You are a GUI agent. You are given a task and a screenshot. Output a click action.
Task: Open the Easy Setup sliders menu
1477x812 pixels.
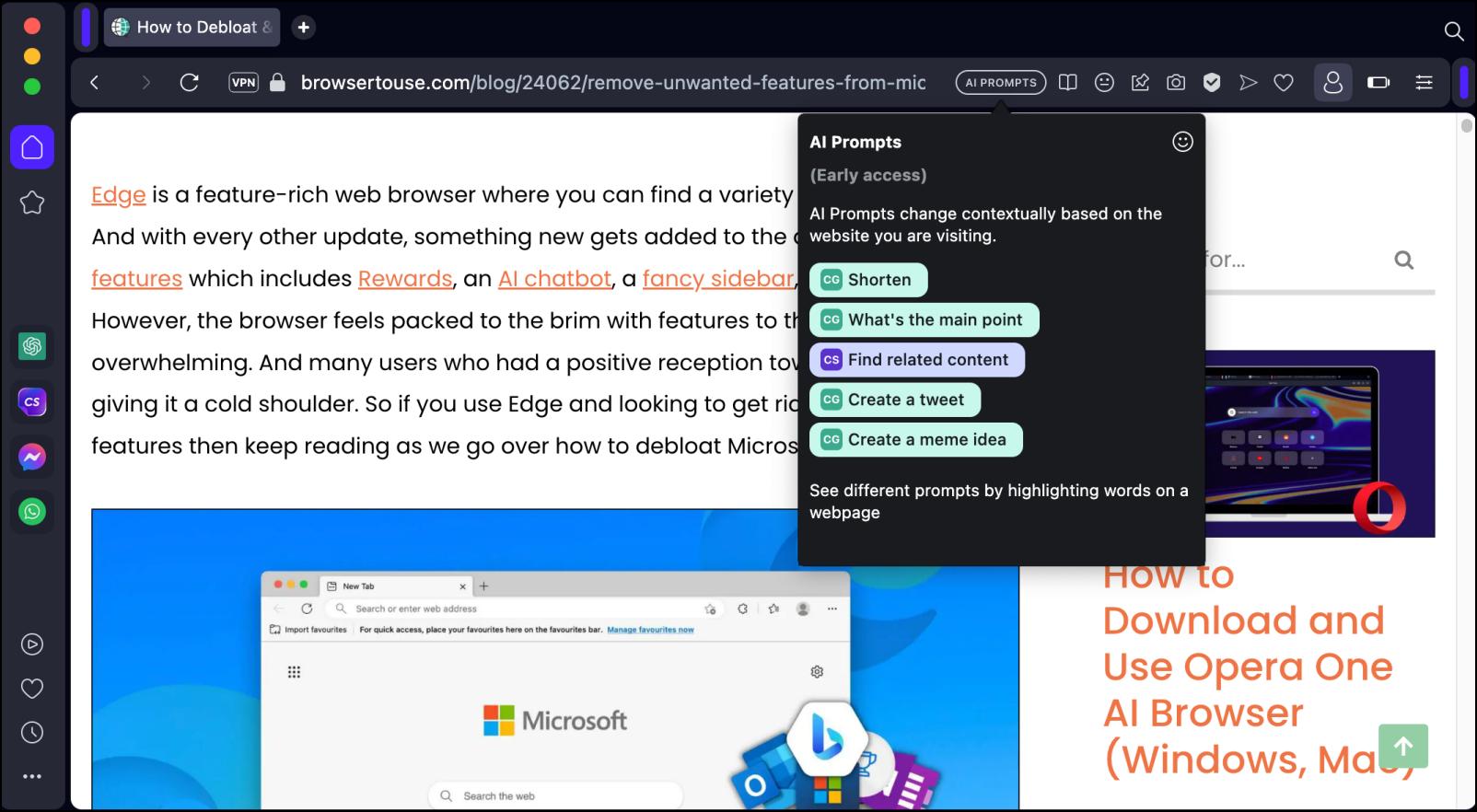1424,83
